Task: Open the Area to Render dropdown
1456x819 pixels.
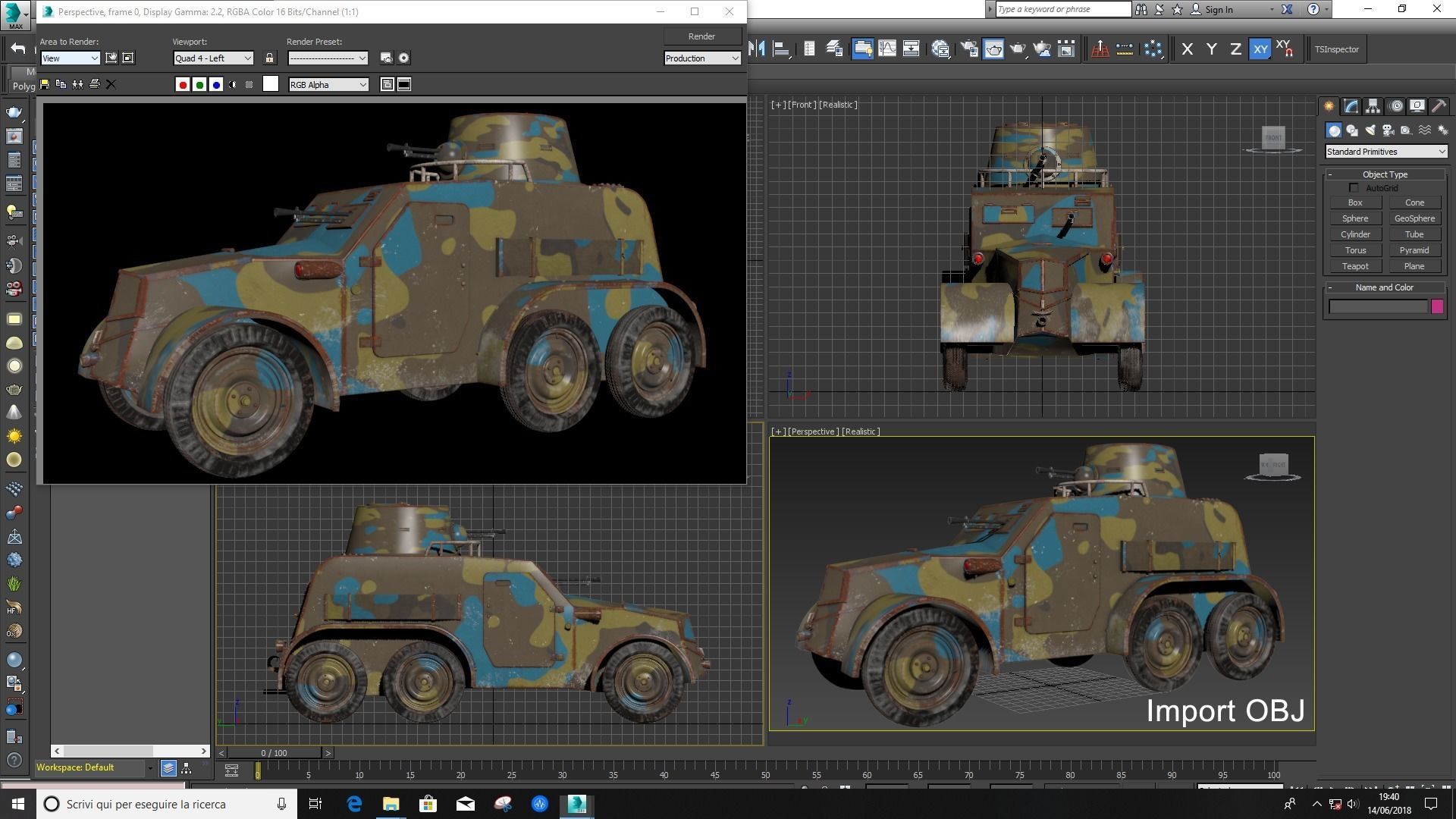Action: [70, 58]
